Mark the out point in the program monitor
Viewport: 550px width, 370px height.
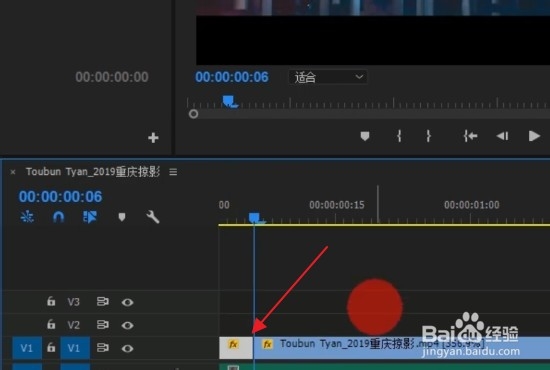pyautogui.click(x=428, y=136)
